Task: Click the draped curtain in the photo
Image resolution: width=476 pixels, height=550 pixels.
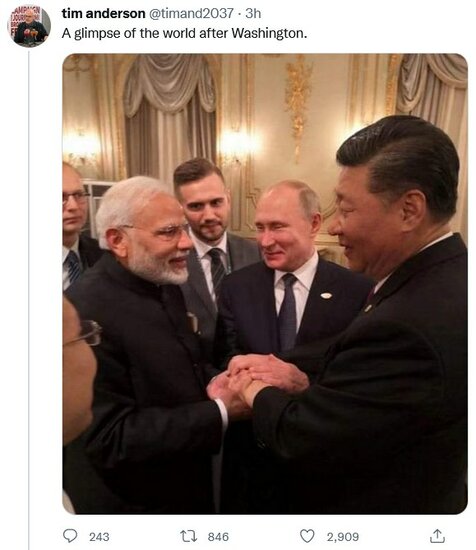Action: pyautogui.click(x=170, y=116)
